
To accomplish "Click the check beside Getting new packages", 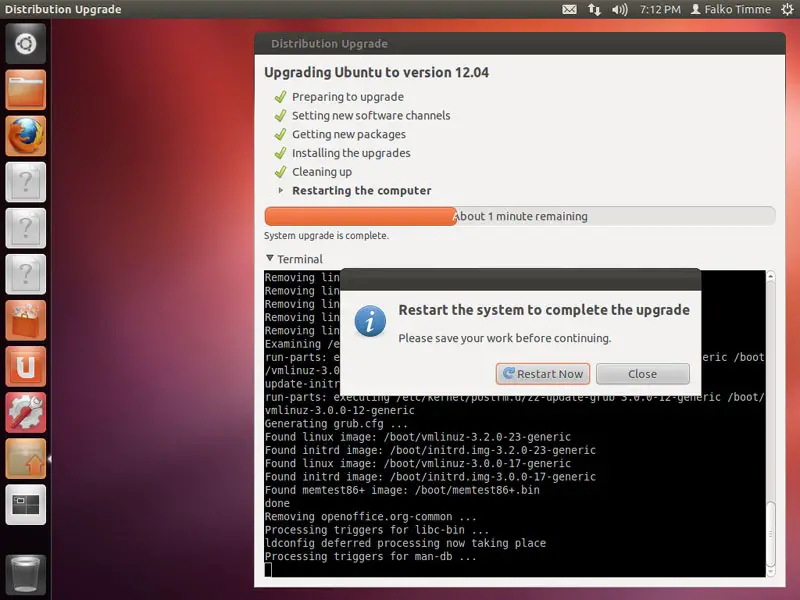I will pyautogui.click(x=280, y=135).
